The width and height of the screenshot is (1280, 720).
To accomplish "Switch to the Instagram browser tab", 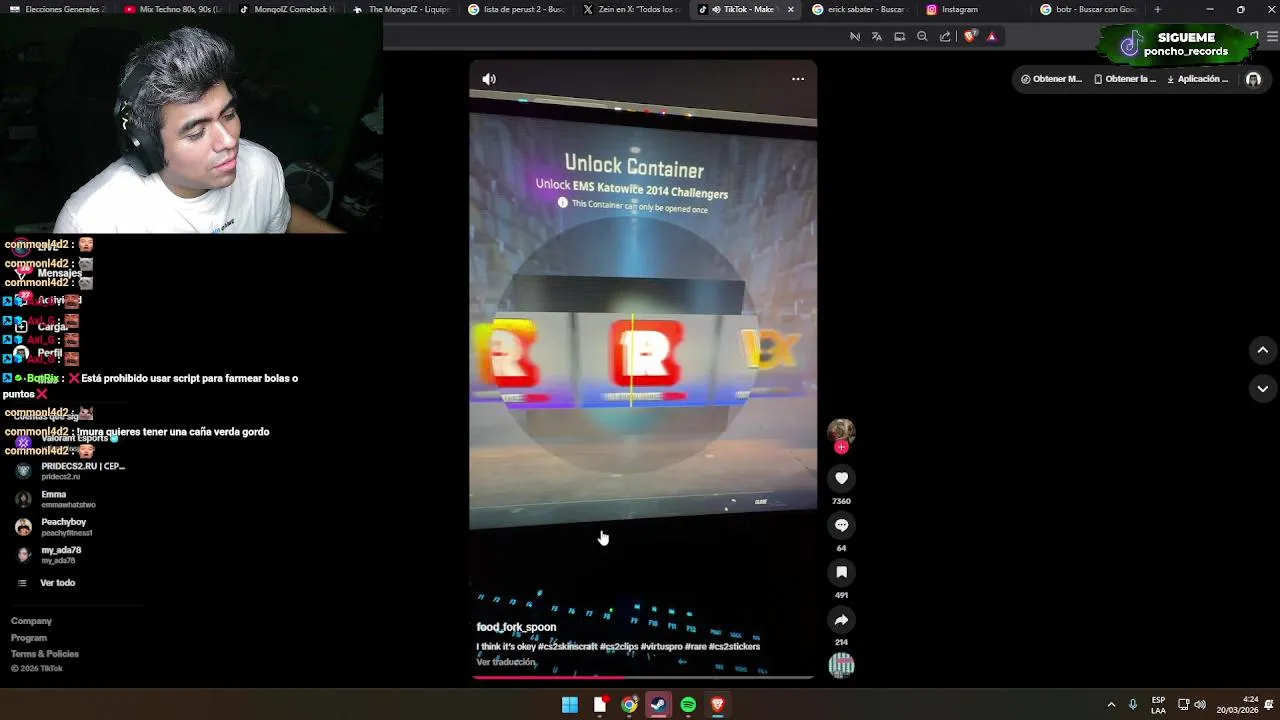I will point(973,9).
